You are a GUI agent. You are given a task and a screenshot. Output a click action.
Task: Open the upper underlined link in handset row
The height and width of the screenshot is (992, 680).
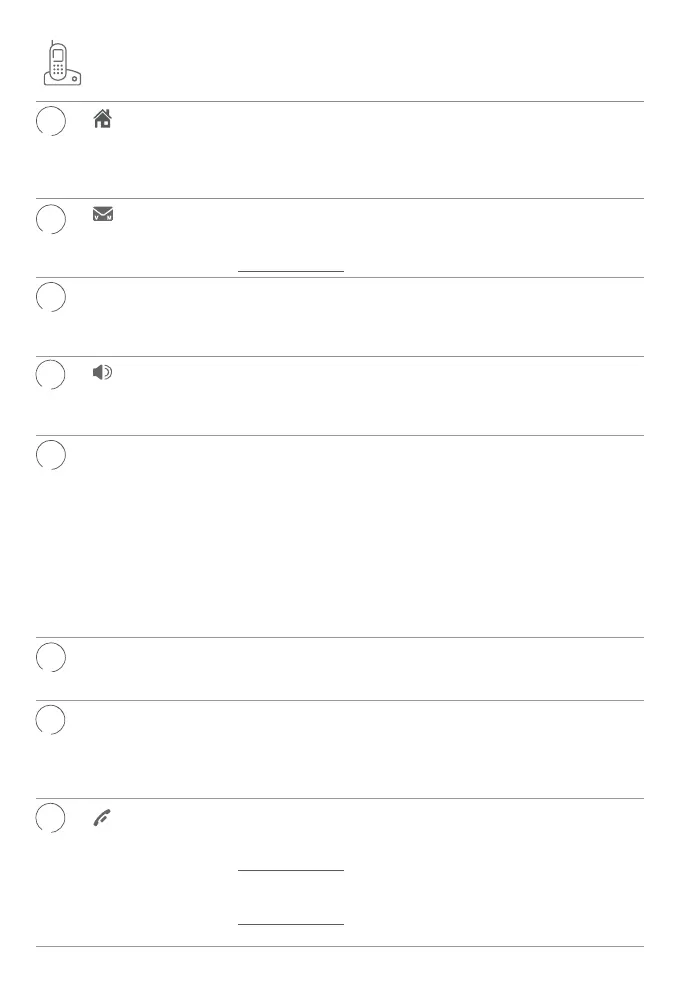pos(291,867)
